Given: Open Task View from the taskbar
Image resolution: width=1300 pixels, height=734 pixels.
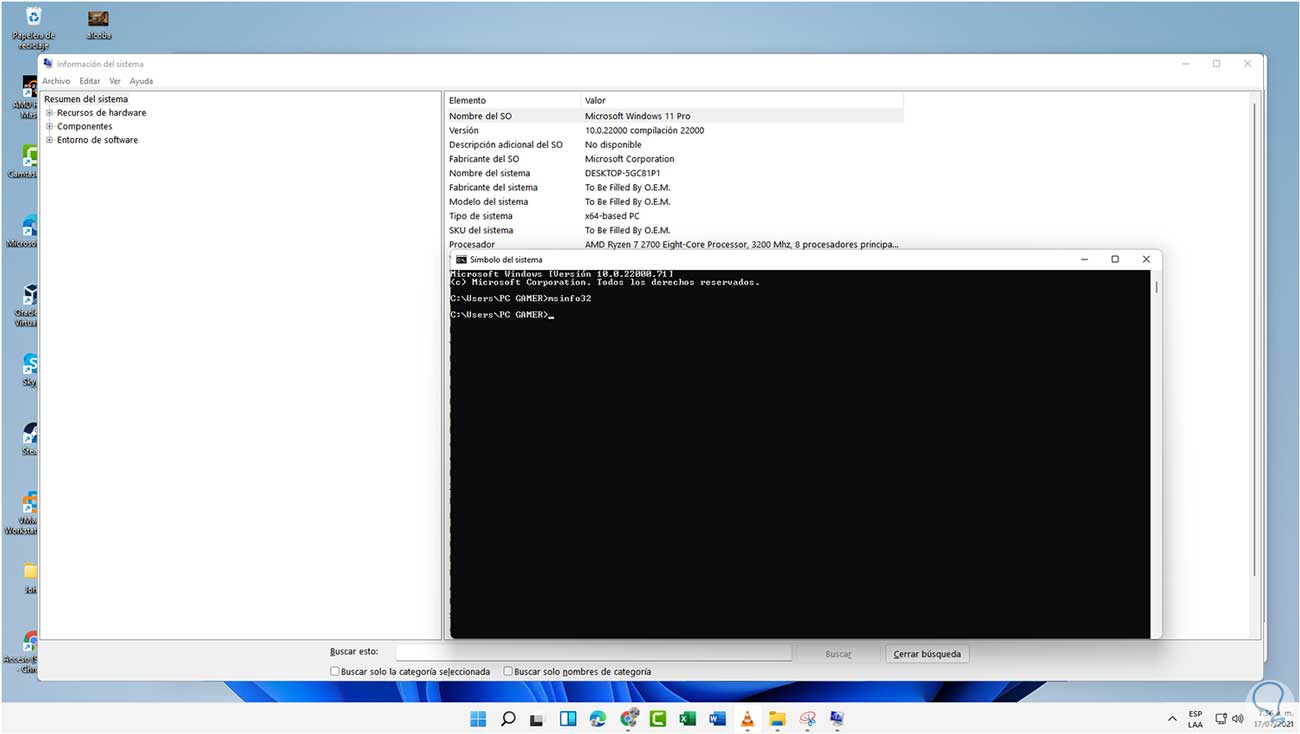Looking at the screenshot, I should tap(537, 718).
